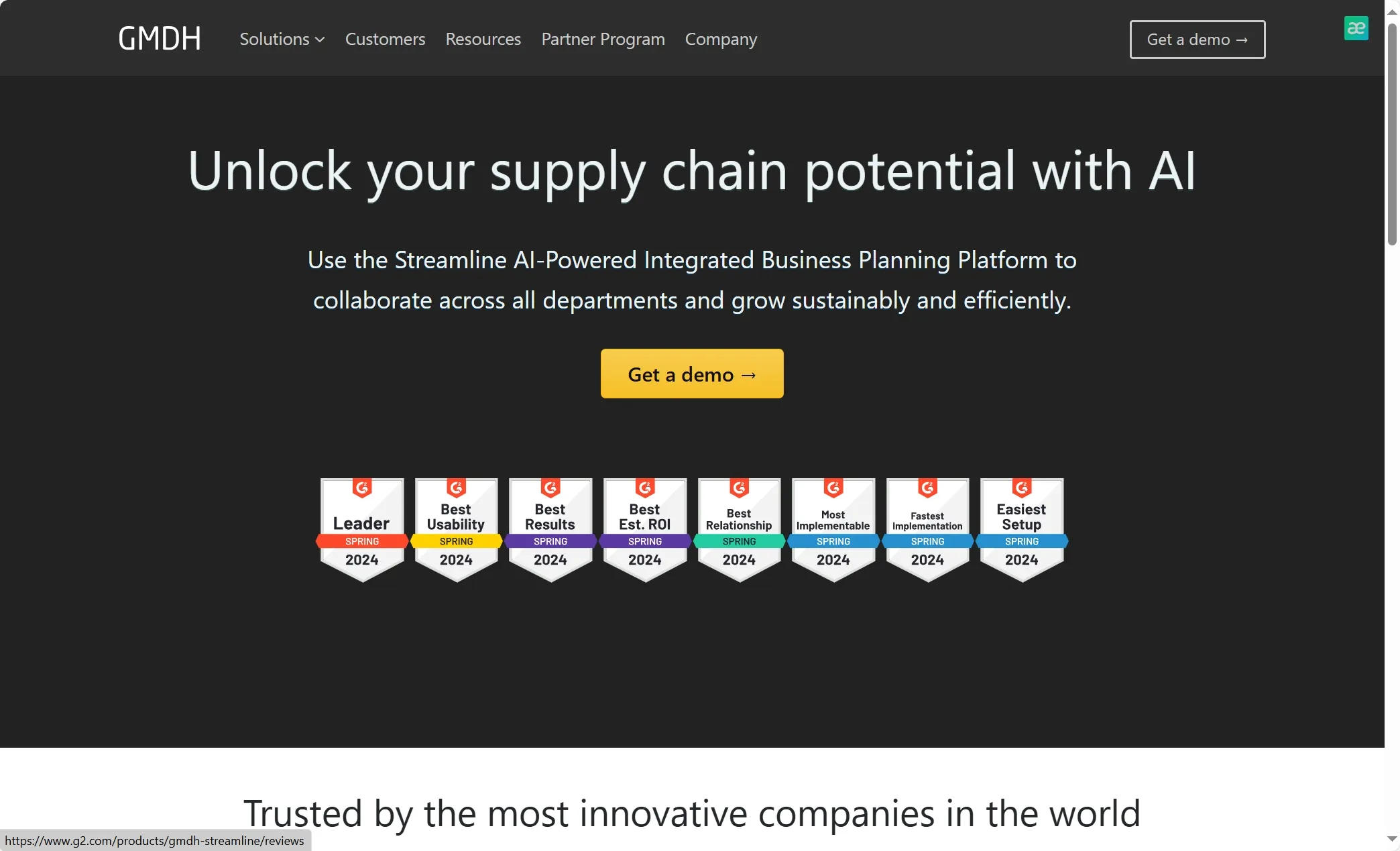The width and height of the screenshot is (1400, 851).
Task: Open the G2 Leader Spring 2024 badge
Action: tap(362, 529)
